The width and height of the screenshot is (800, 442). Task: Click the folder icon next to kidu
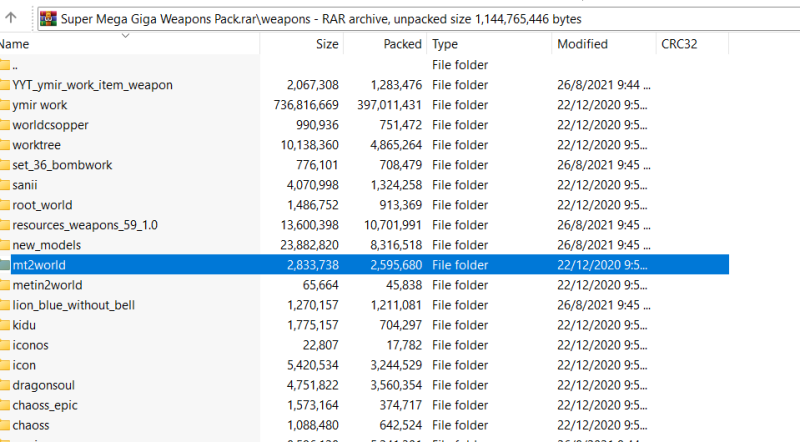(4, 325)
